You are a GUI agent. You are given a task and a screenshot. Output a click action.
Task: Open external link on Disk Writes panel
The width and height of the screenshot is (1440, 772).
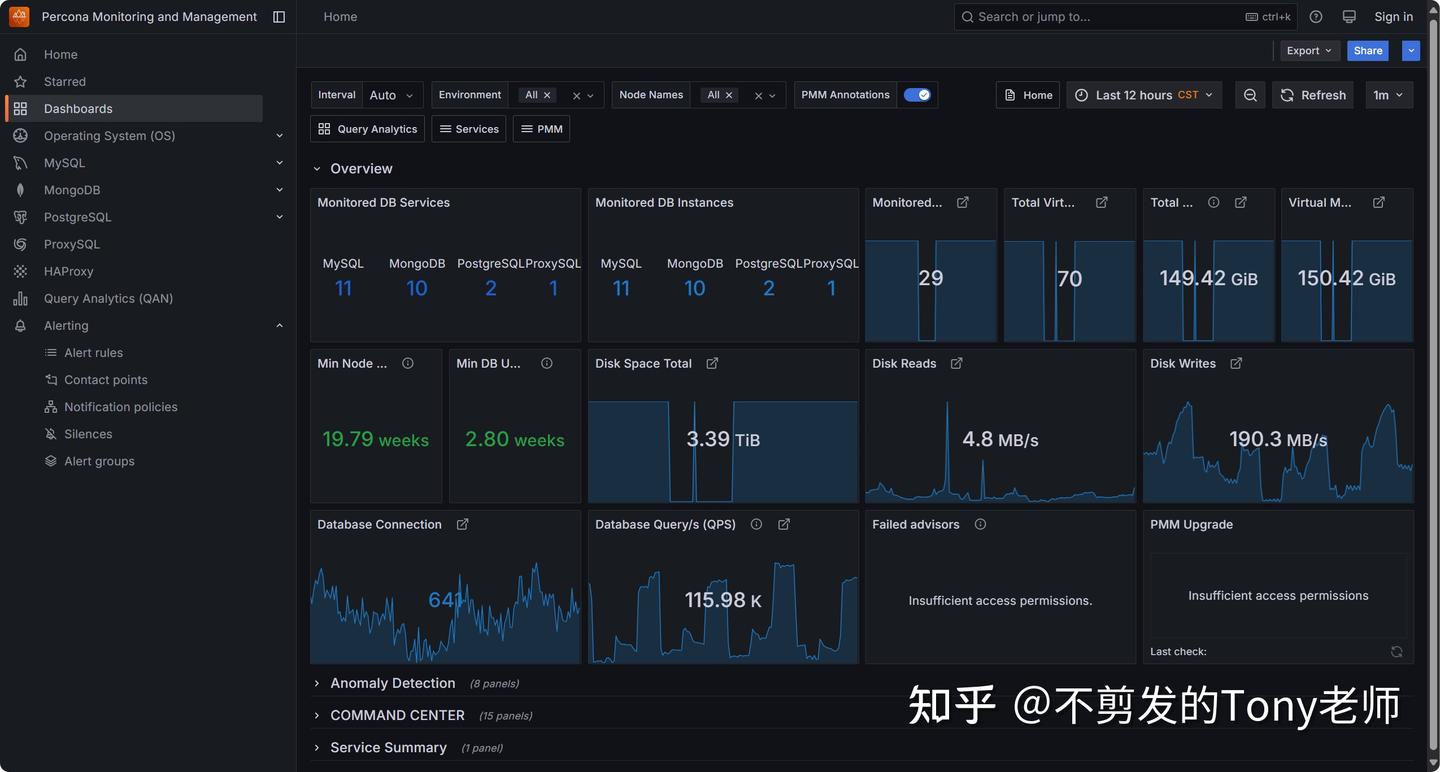(x=1236, y=363)
